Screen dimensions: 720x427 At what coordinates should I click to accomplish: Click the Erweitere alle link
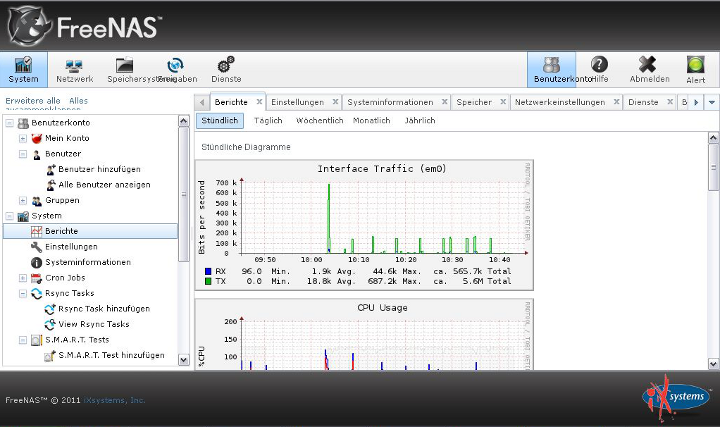tap(33, 101)
